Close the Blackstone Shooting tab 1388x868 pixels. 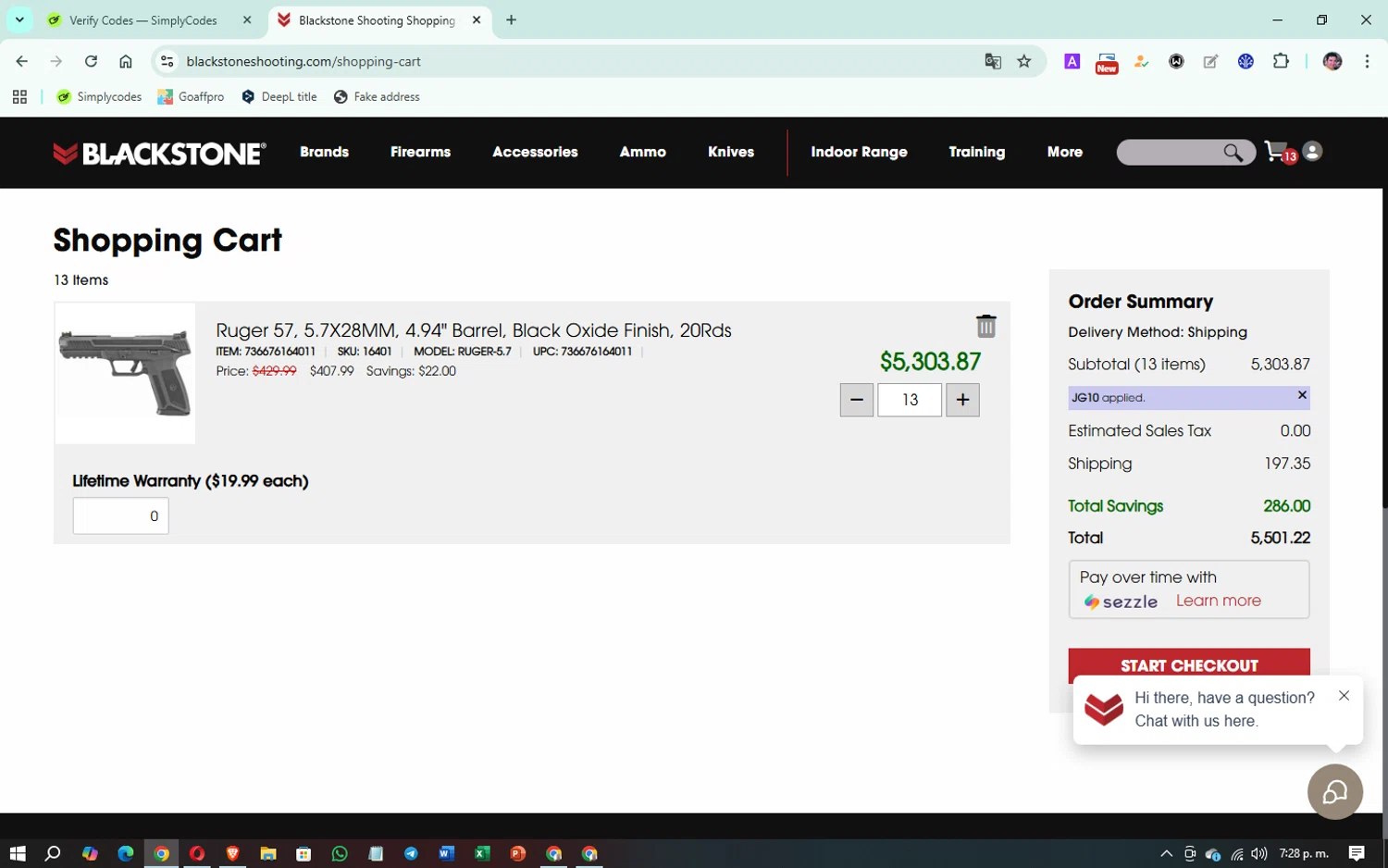click(x=477, y=20)
